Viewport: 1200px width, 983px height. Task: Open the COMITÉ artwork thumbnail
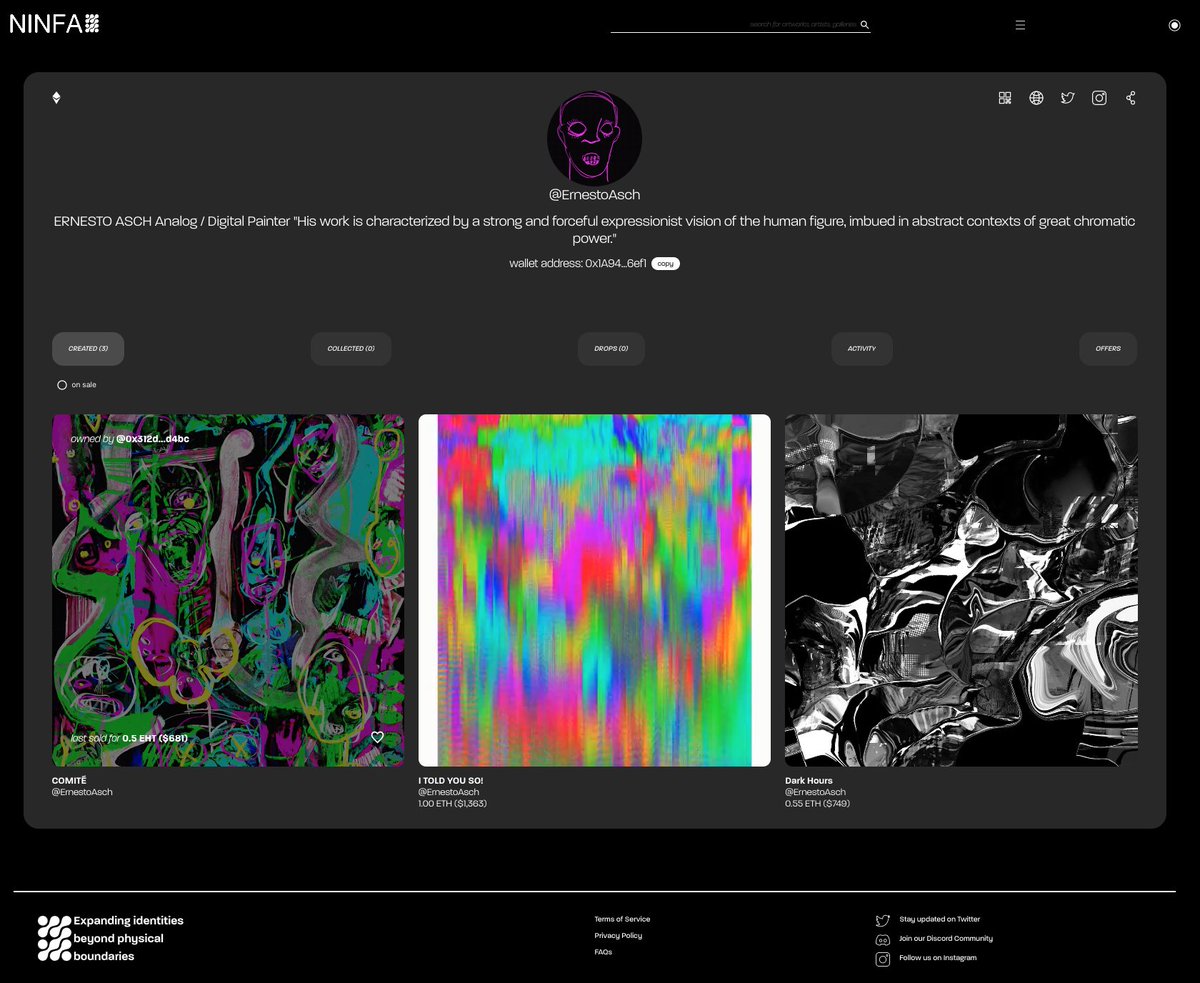pyautogui.click(x=228, y=590)
